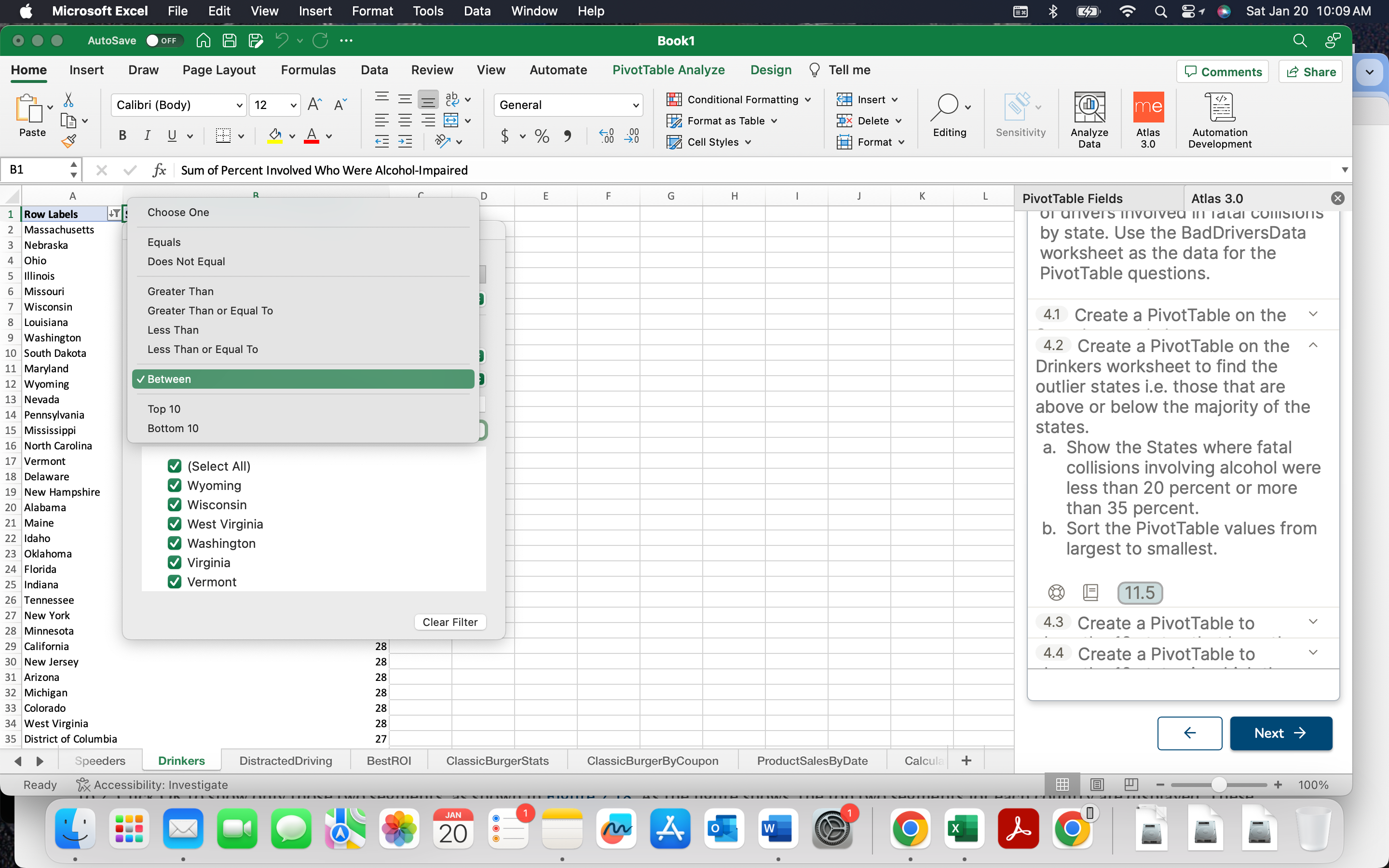
Task: Launch Atlas 3.0 from the ribbon
Action: (x=1148, y=118)
